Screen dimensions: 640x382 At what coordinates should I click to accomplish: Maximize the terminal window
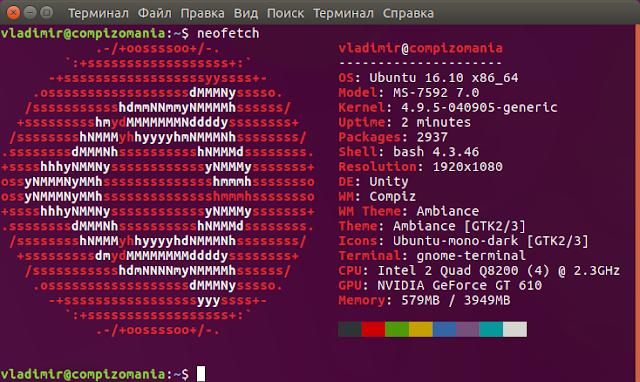[x=47, y=13]
